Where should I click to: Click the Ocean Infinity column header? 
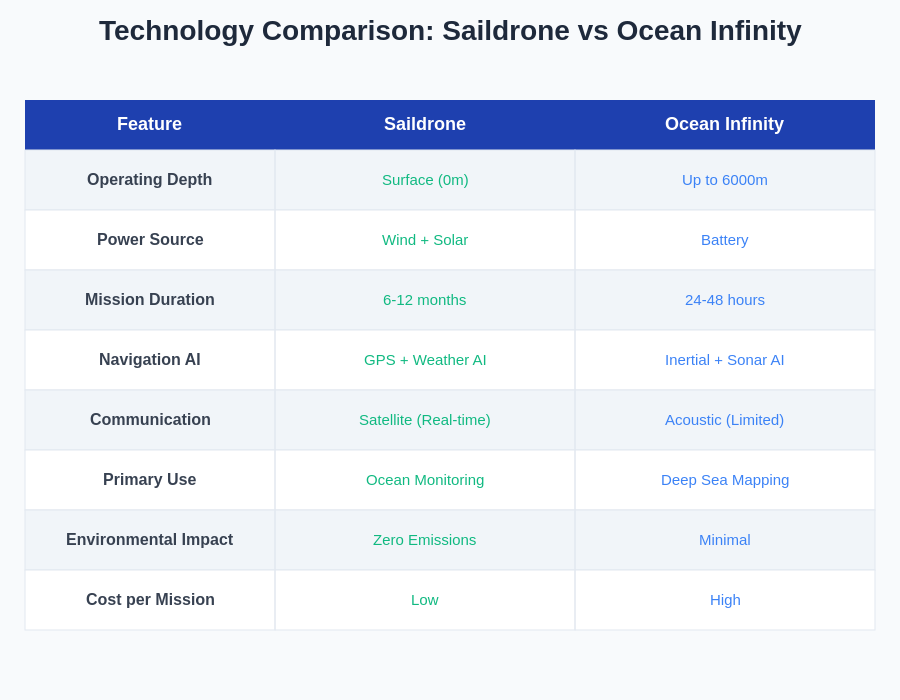724,124
